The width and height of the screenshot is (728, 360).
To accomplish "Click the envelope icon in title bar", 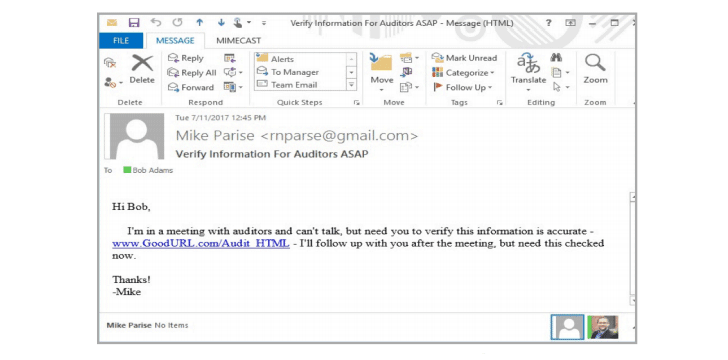I will coord(111,22).
